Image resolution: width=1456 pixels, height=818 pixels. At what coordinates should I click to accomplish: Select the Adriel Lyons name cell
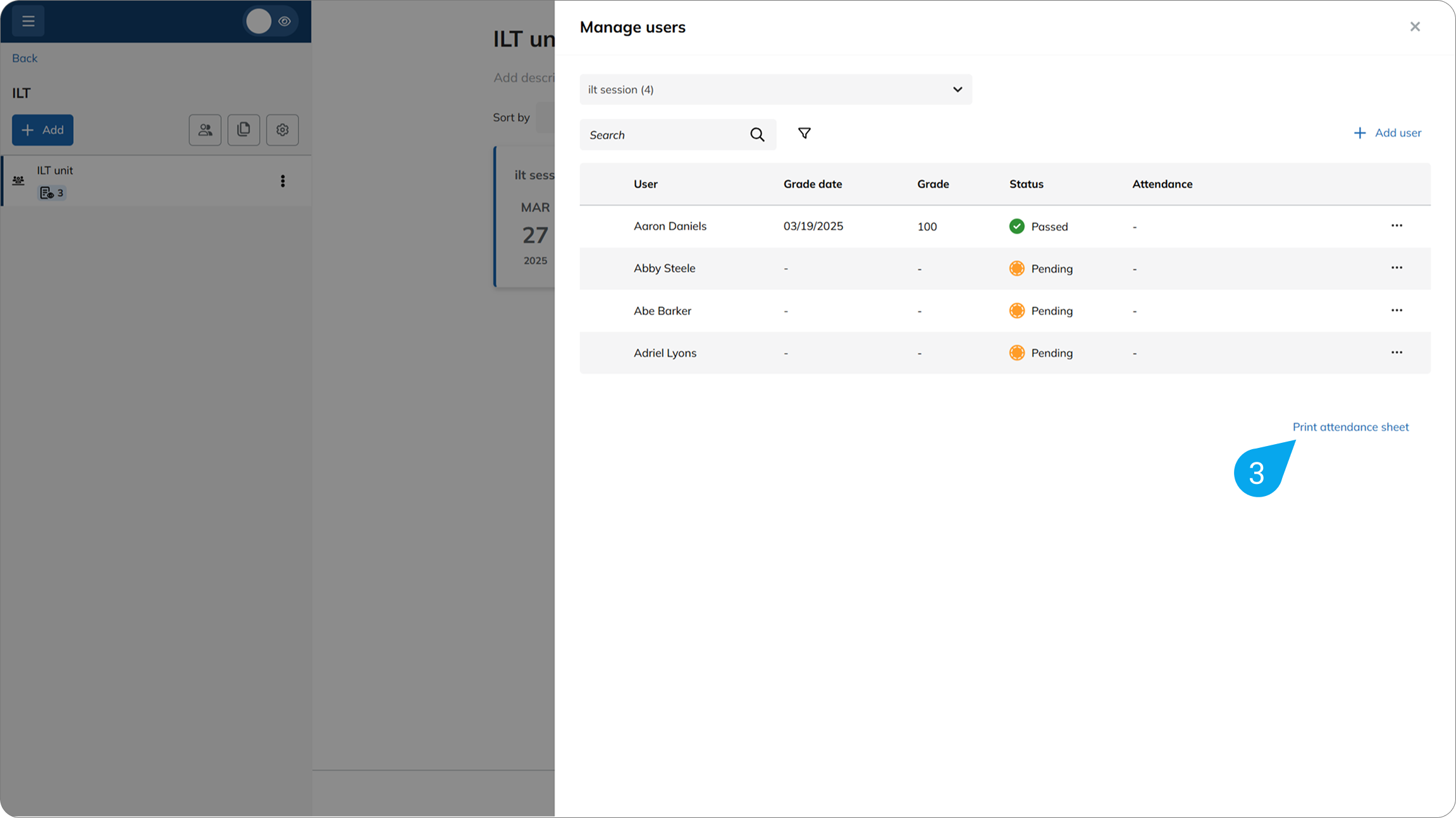(665, 353)
